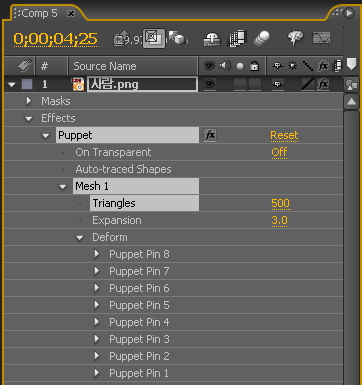Toggle Quality switch for 사람.png layer
Image resolution: width=362 pixels, height=385 pixels.
(307, 84)
